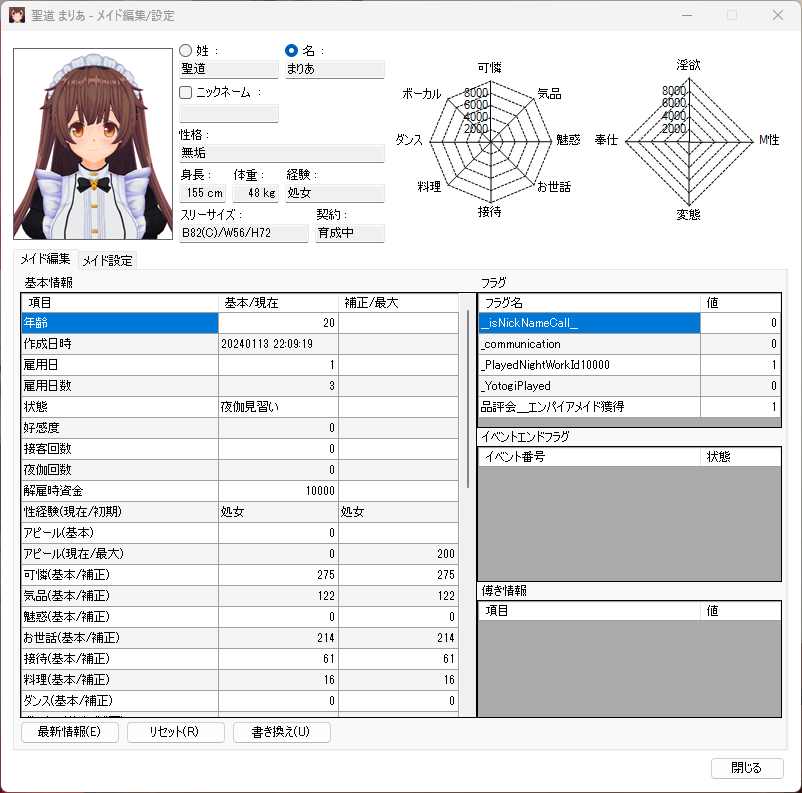Screen dimensions: 802x793
Task: Switch to the メイド設定 tab
Action: pos(107,260)
